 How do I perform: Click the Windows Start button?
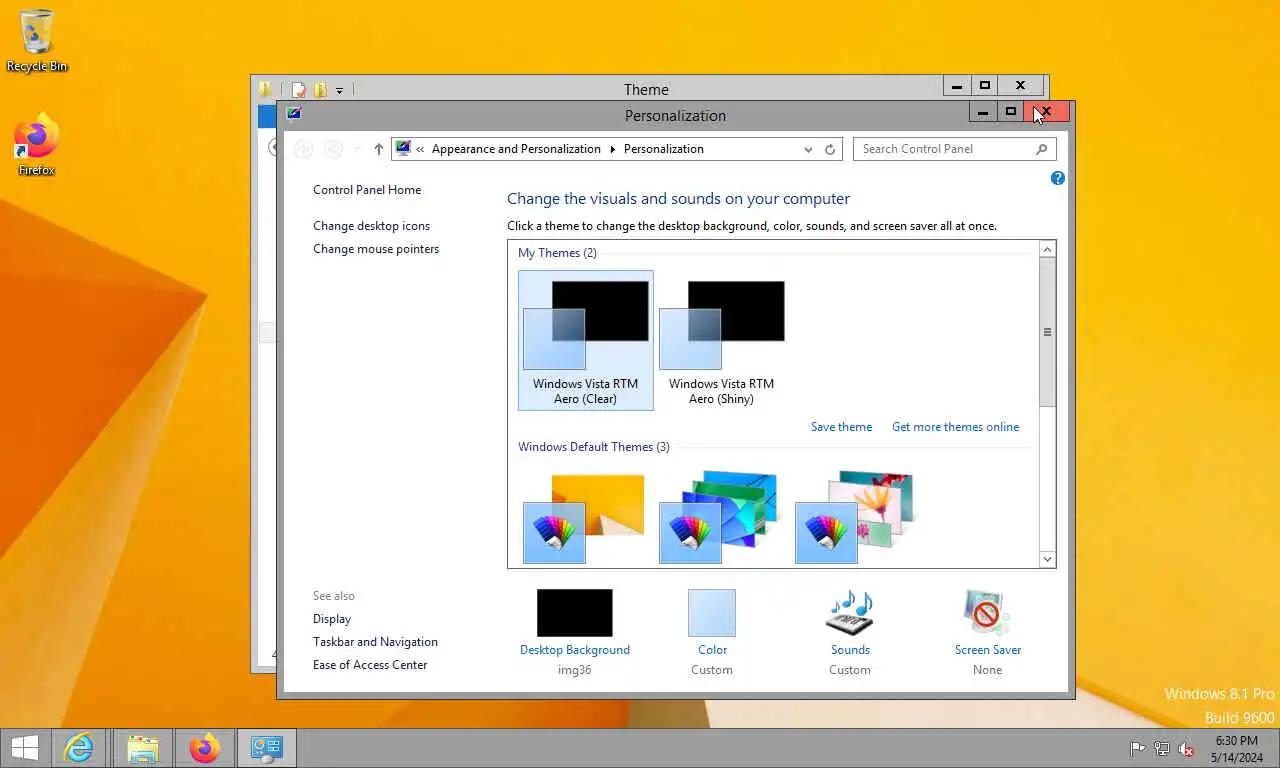click(x=25, y=748)
